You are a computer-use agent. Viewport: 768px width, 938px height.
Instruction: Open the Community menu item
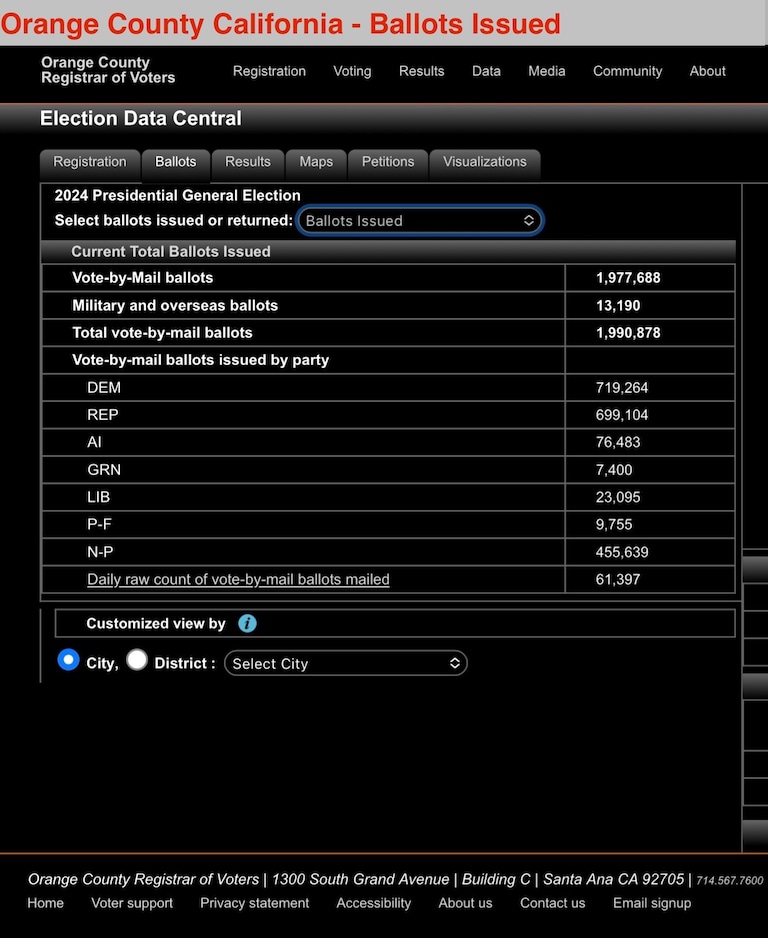[x=627, y=71]
